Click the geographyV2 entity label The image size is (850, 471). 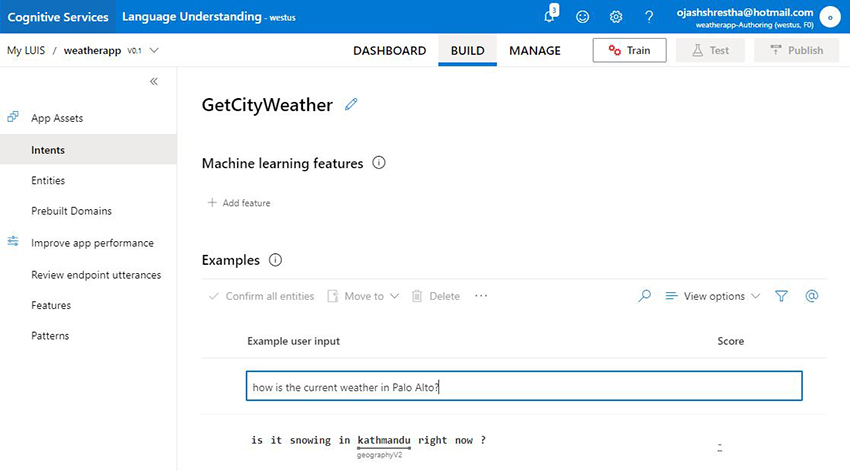pyautogui.click(x=379, y=455)
